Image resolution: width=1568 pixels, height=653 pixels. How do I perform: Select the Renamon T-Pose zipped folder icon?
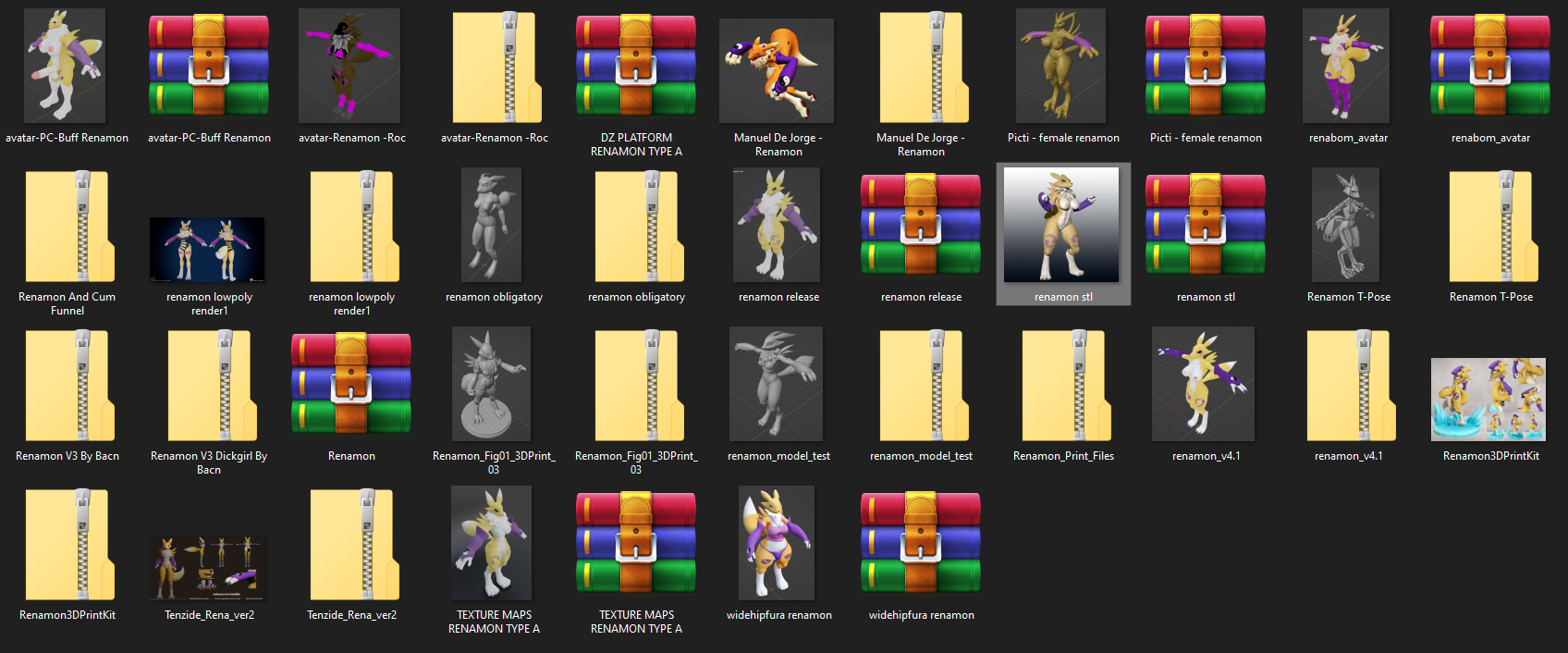pyautogui.click(x=1493, y=226)
